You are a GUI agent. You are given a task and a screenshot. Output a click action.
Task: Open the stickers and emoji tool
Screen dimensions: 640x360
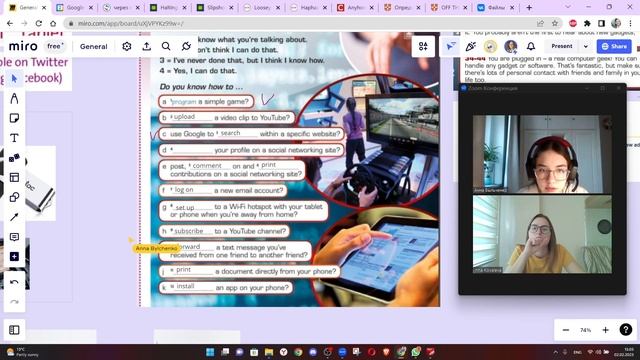click(x=14, y=158)
